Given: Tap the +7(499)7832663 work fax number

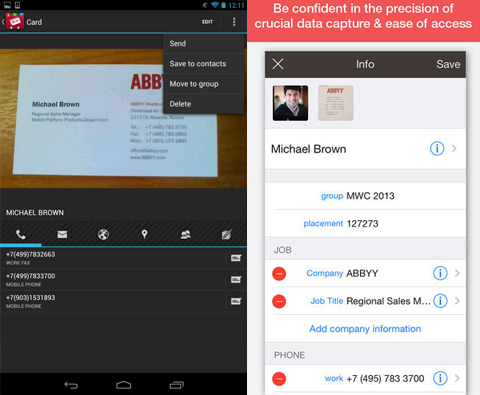Looking at the screenshot, I should pos(30,254).
